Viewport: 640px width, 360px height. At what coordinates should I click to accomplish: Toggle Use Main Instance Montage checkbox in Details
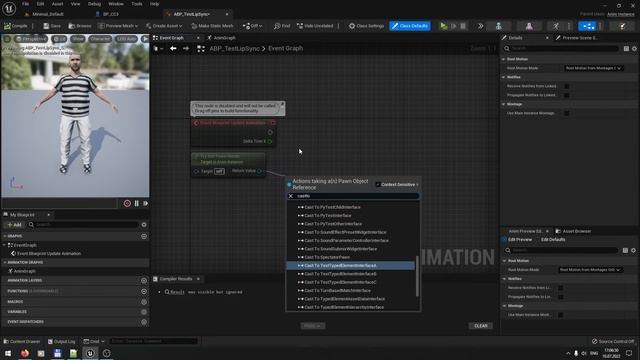tap(567, 113)
